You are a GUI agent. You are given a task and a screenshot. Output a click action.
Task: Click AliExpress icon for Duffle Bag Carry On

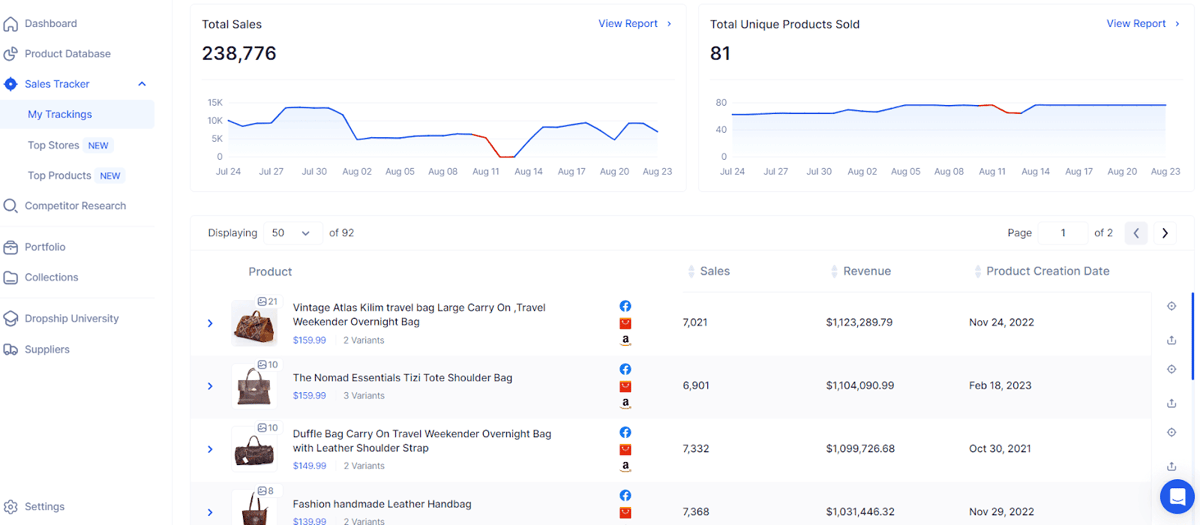[x=625, y=449]
